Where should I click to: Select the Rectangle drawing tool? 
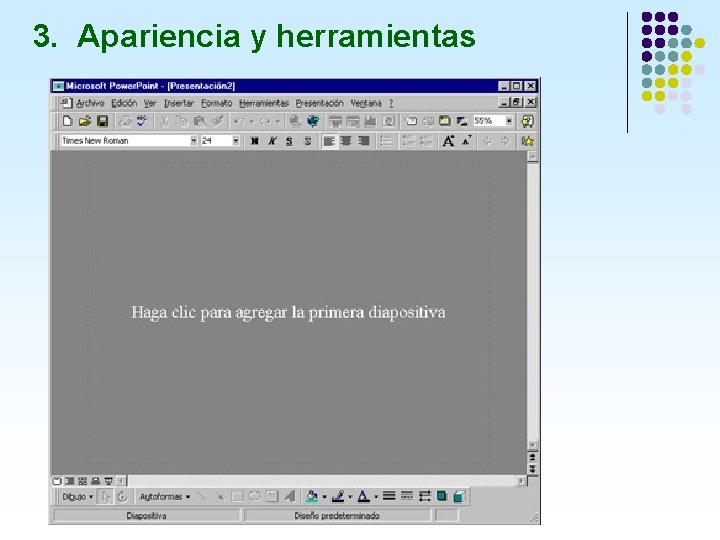click(237, 496)
